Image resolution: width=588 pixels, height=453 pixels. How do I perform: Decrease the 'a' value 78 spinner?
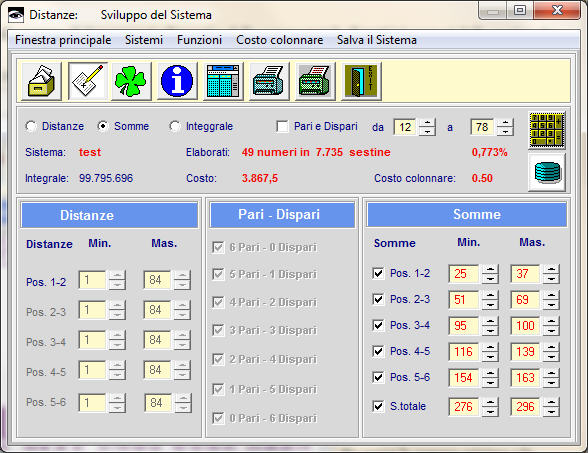tap(505, 131)
